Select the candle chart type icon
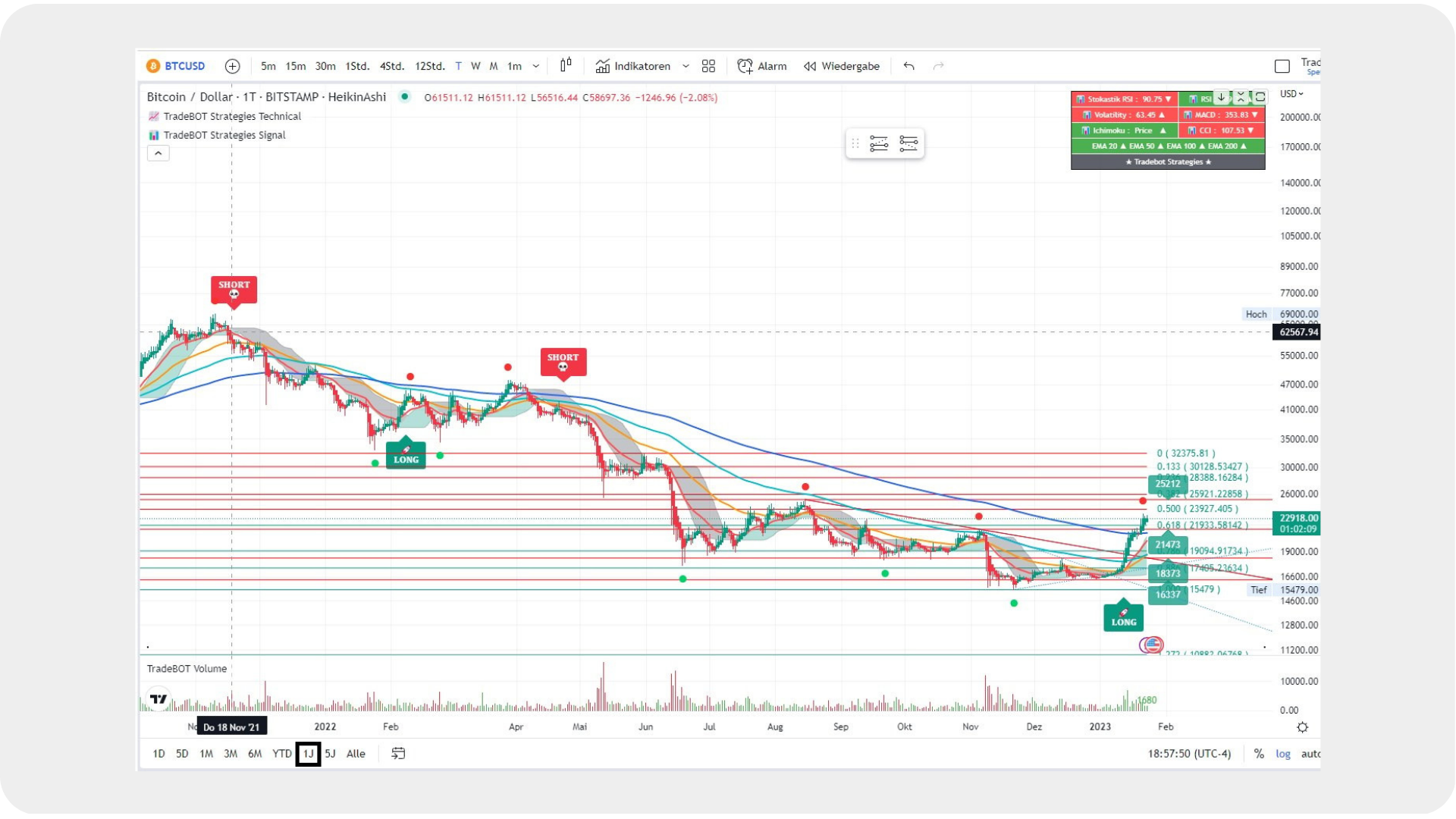Image resolution: width=1456 pixels, height=819 pixels. 566,66
